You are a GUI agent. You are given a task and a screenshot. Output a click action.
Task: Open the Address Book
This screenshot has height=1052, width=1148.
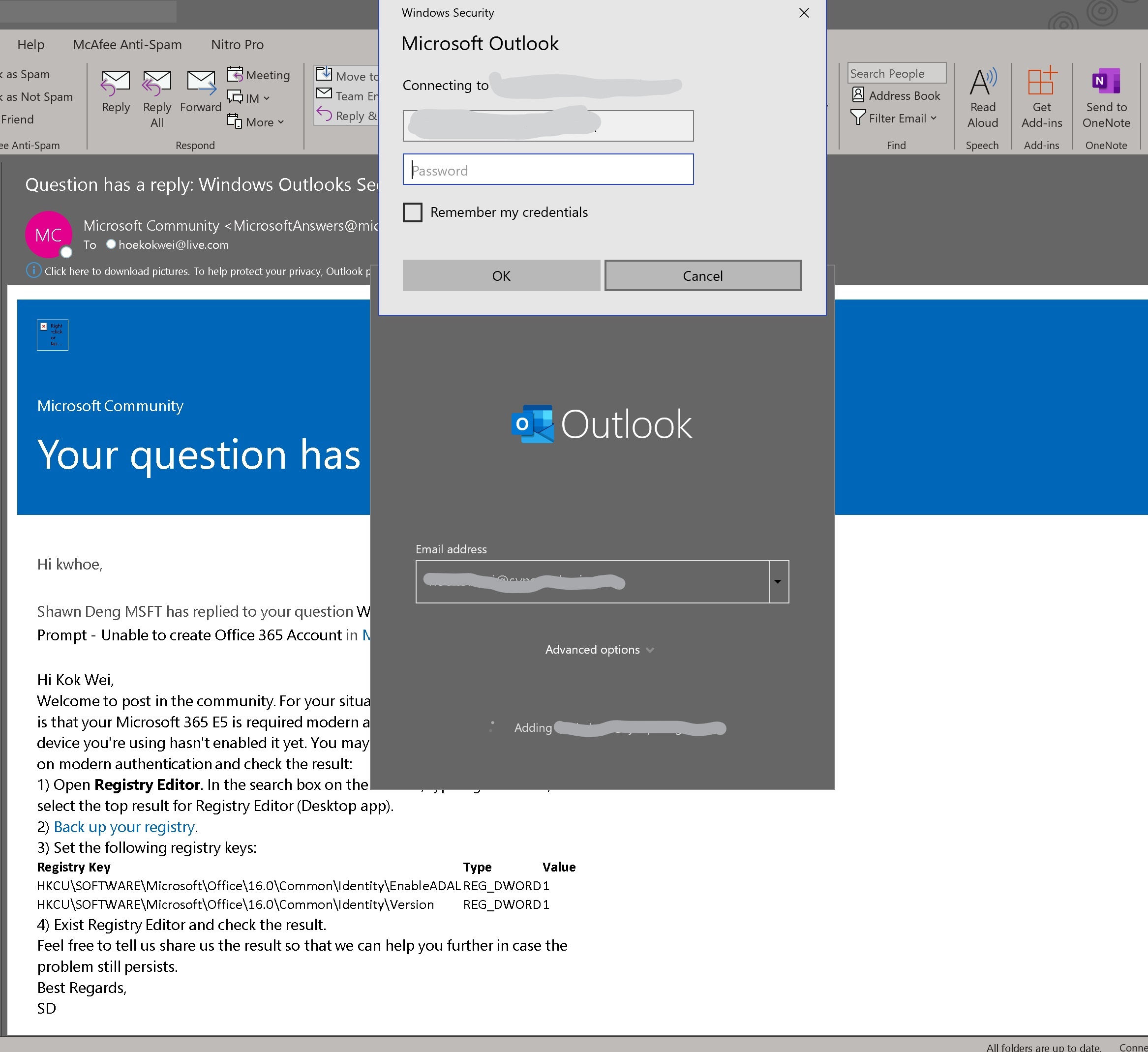click(x=896, y=95)
